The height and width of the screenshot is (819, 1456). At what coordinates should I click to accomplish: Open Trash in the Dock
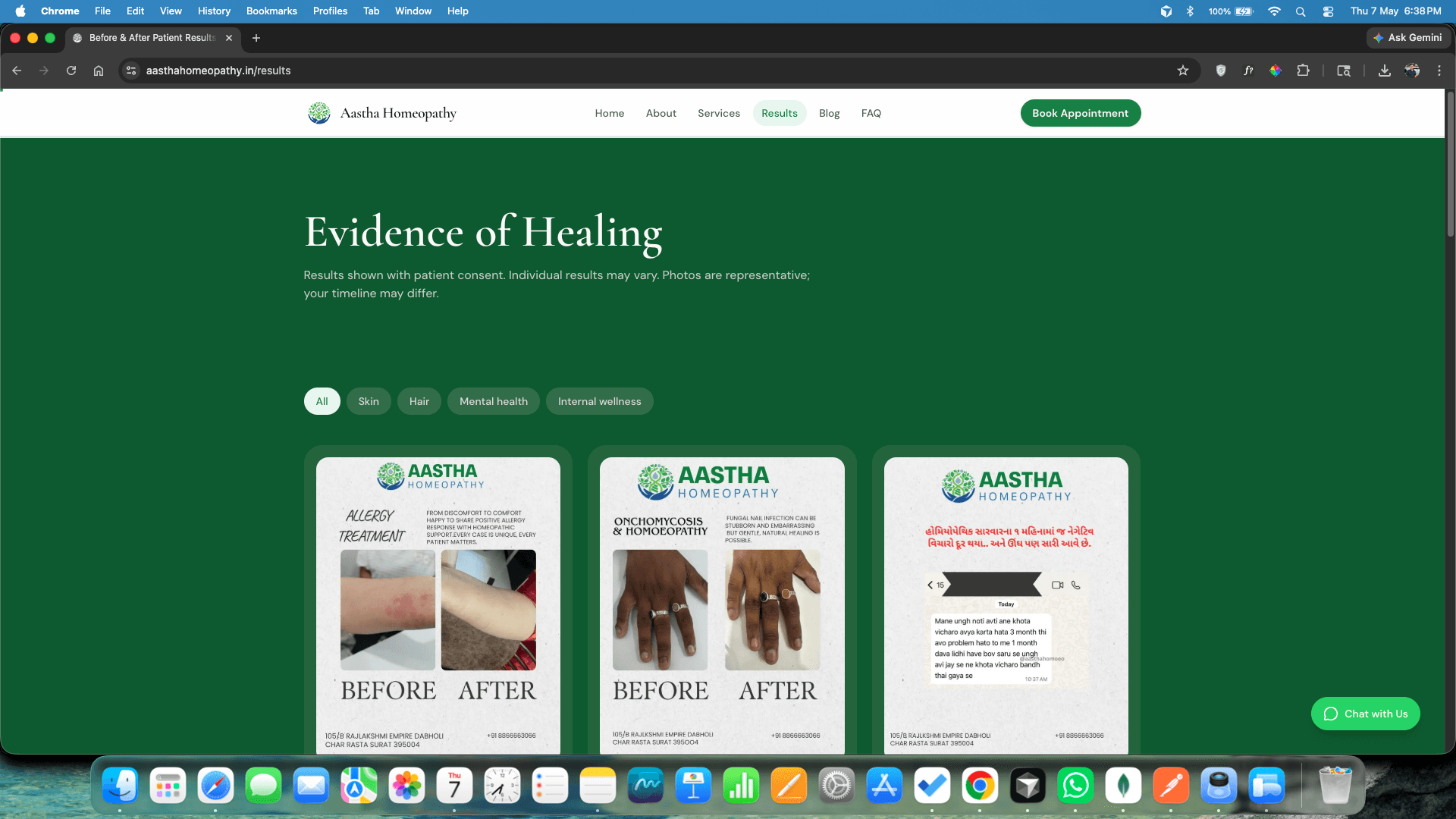pyautogui.click(x=1335, y=786)
